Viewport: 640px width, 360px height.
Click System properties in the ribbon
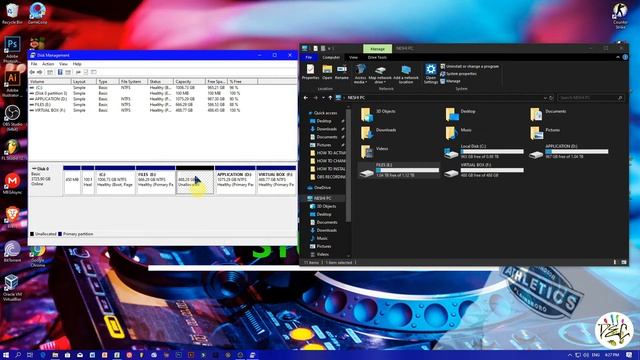(x=458, y=74)
